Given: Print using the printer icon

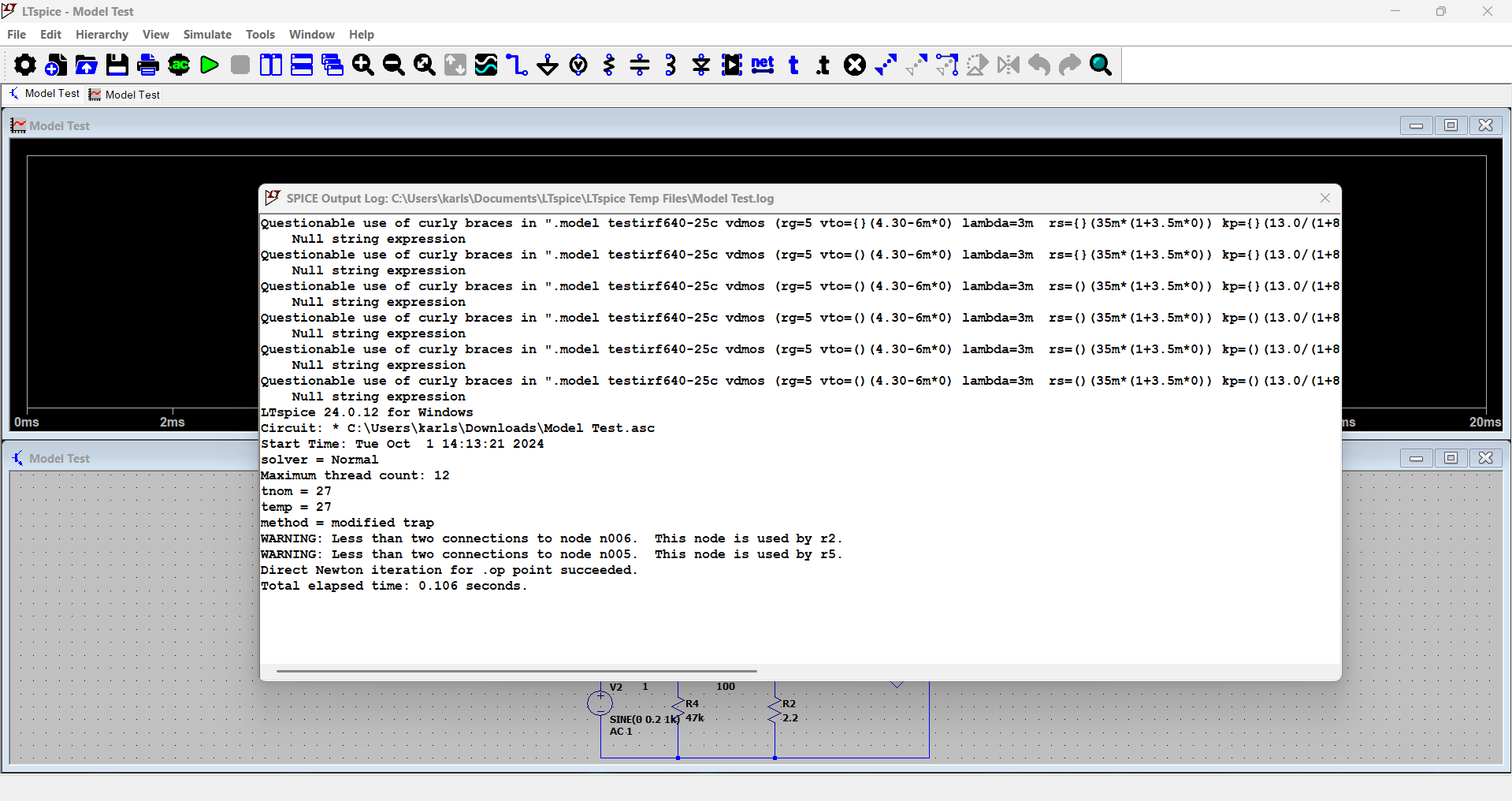Looking at the screenshot, I should [148, 65].
